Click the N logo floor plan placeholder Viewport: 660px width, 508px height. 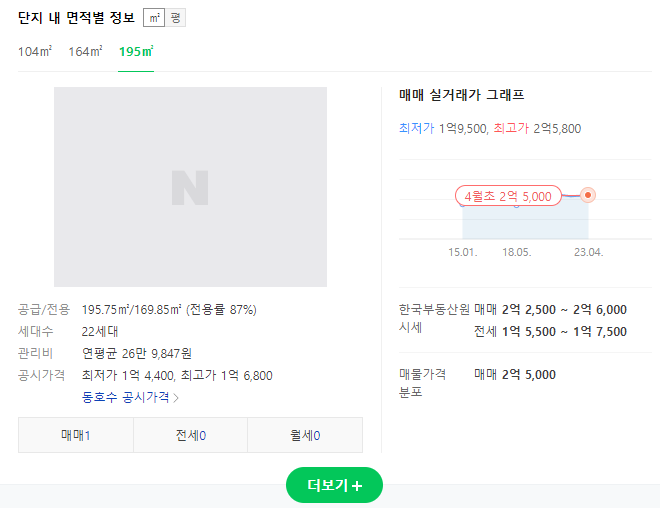[x=190, y=188]
